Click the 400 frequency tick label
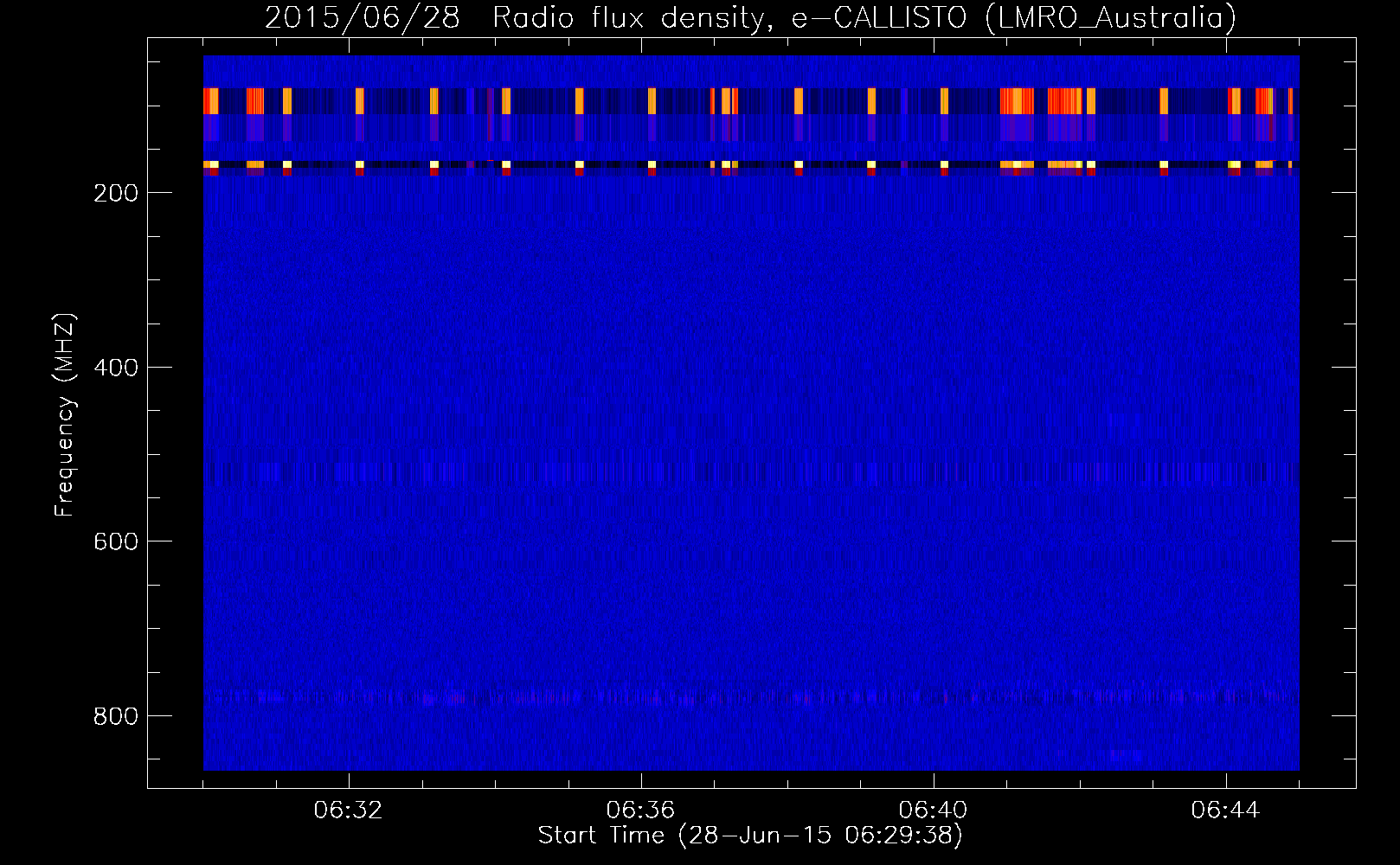 116,368
